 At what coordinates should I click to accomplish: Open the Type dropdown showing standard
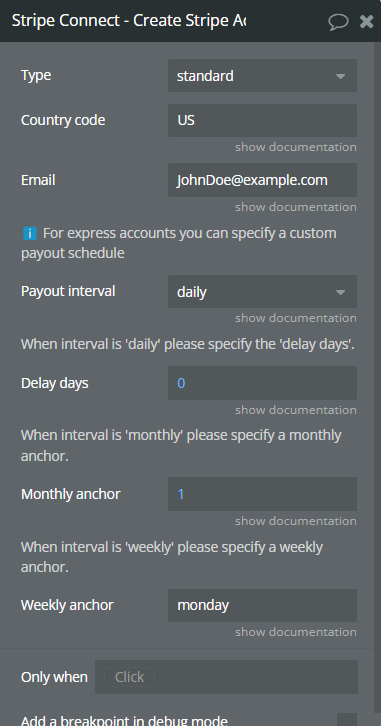point(262,75)
